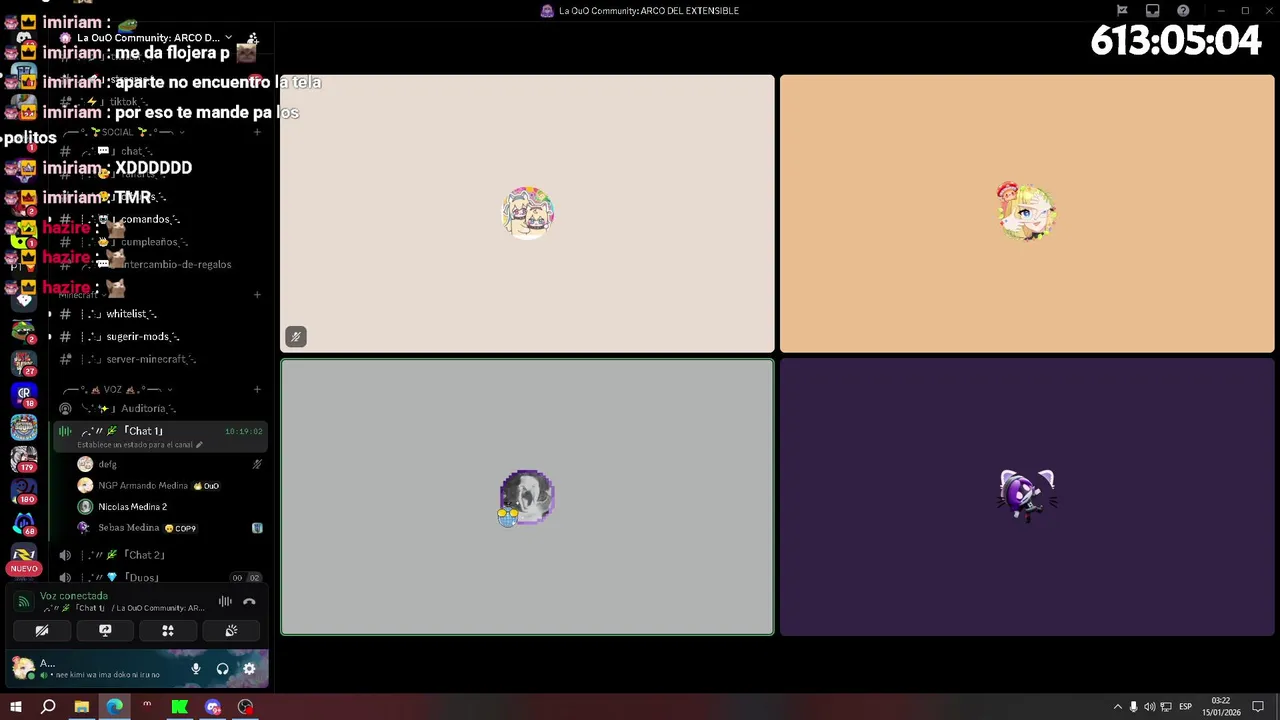
Task: Open the soundboard button
Action: [231, 631]
